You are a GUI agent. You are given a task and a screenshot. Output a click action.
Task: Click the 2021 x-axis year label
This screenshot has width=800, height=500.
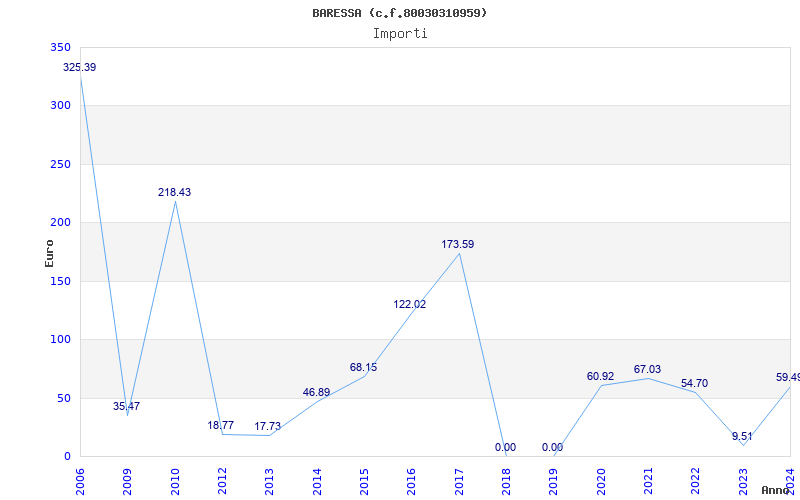tap(648, 482)
